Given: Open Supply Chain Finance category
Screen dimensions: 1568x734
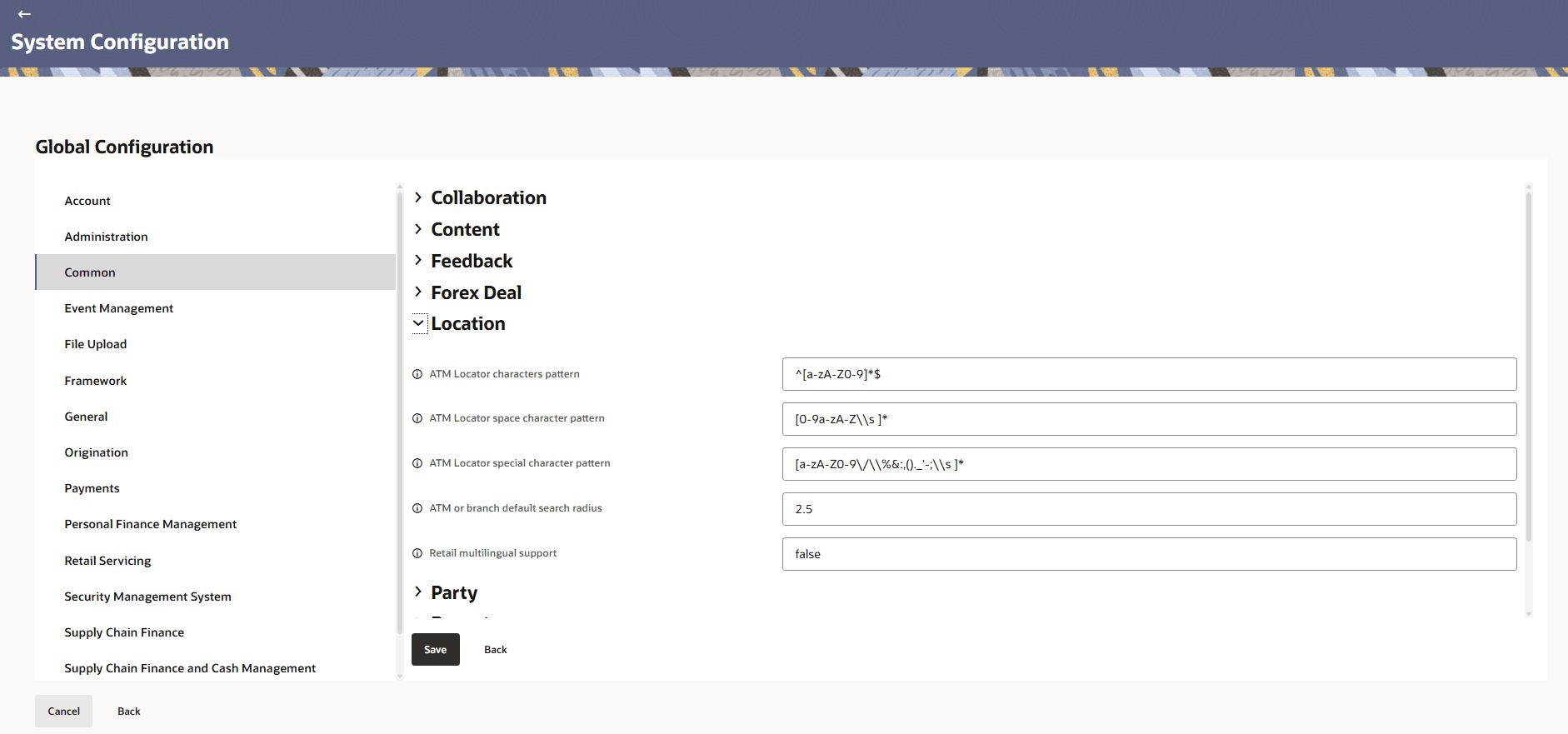Looking at the screenshot, I should pyautogui.click(x=215, y=632).
